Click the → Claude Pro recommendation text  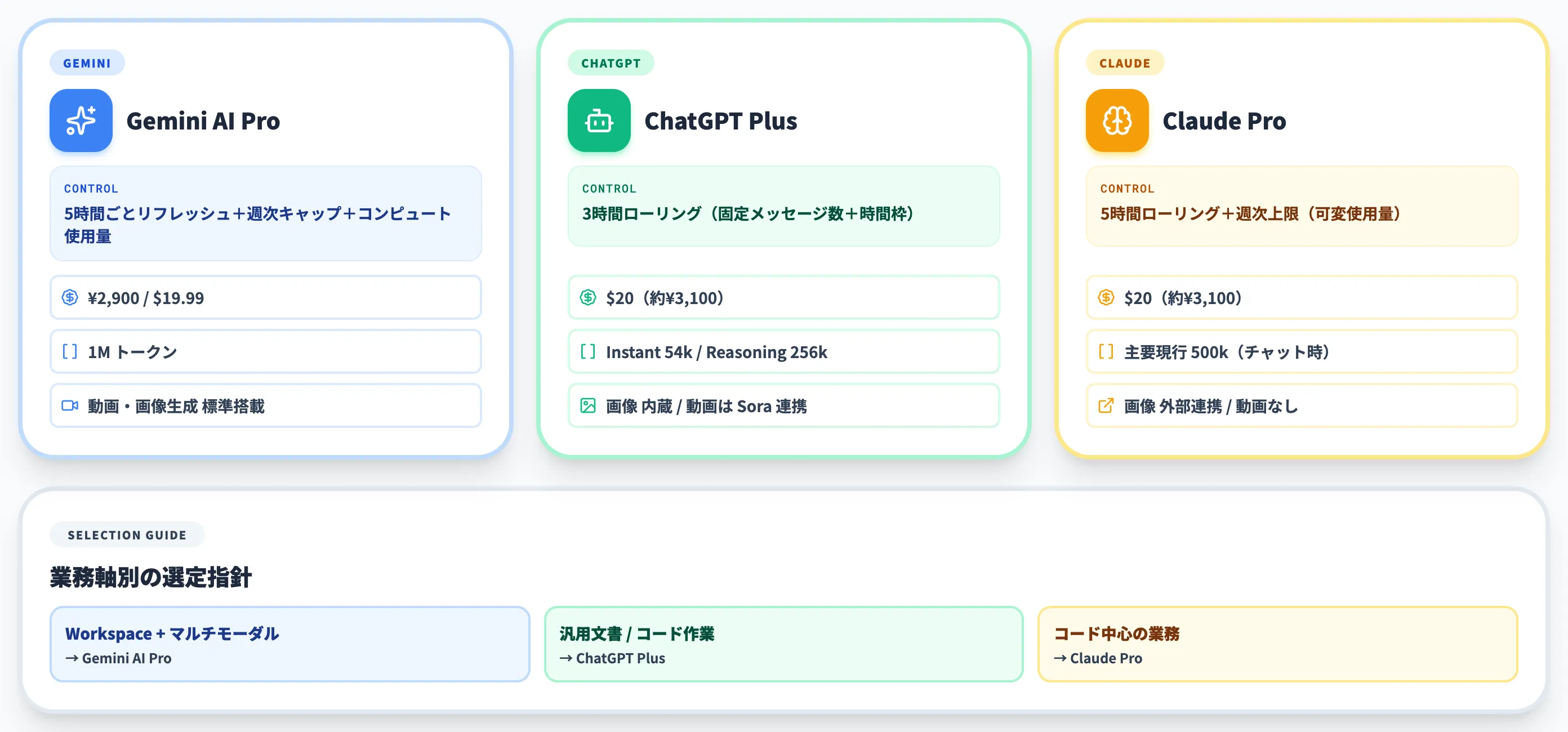pyautogui.click(x=1098, y=658)
